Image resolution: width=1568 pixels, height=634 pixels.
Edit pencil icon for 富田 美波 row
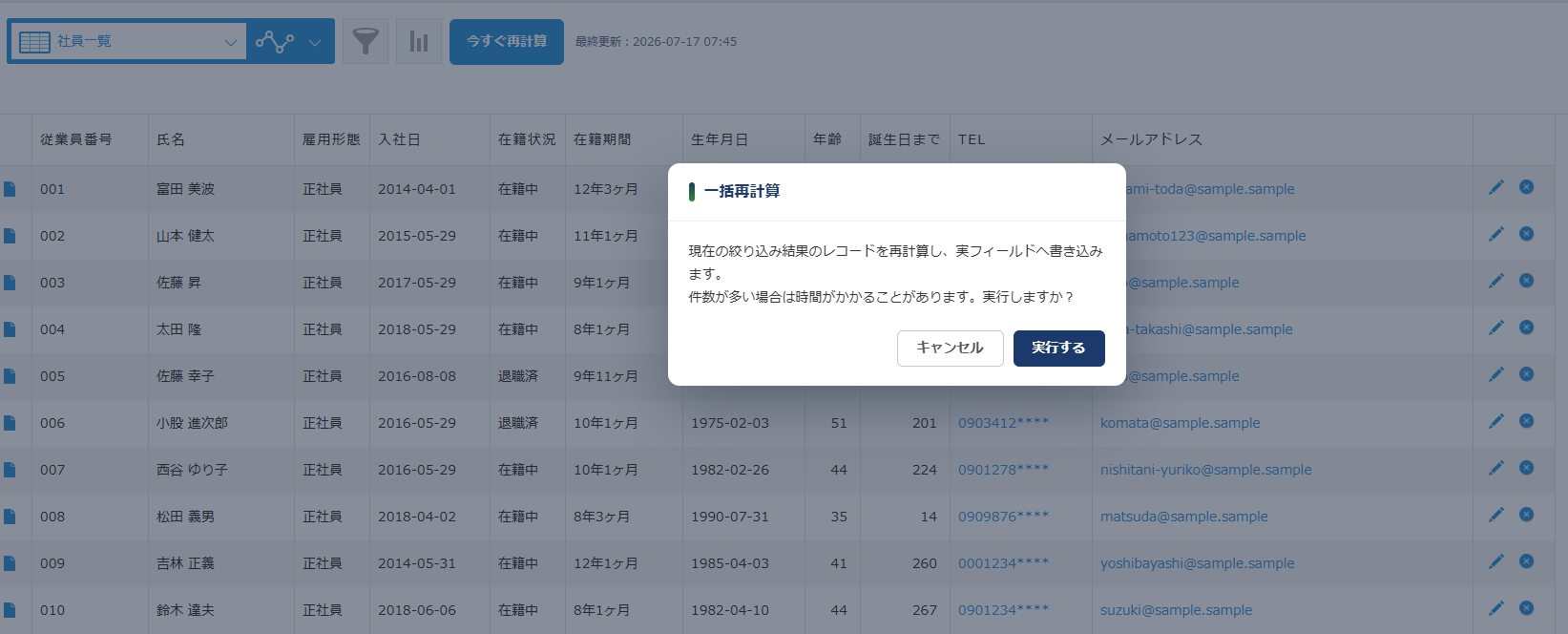tap(1496, 187)
